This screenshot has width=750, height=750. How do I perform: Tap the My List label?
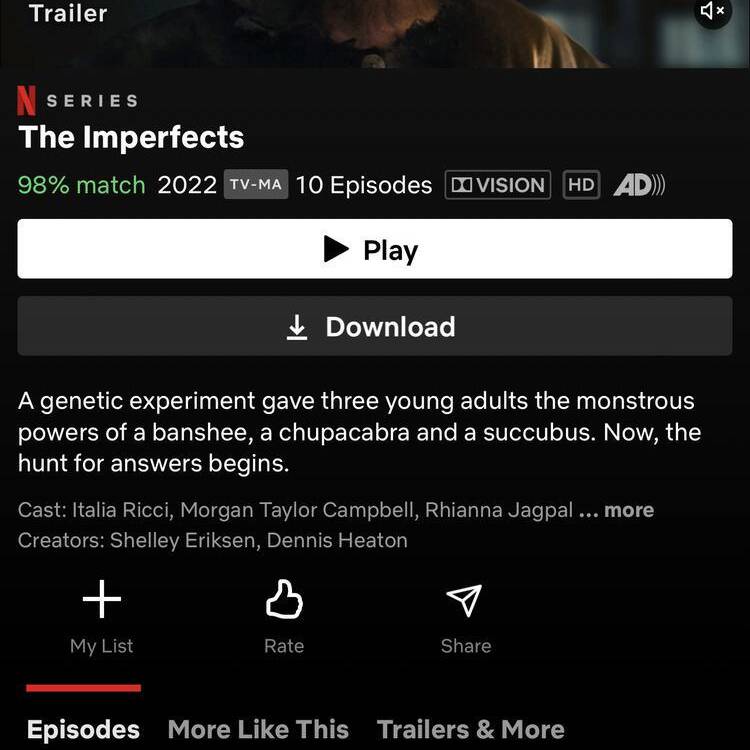click(101, 646)
